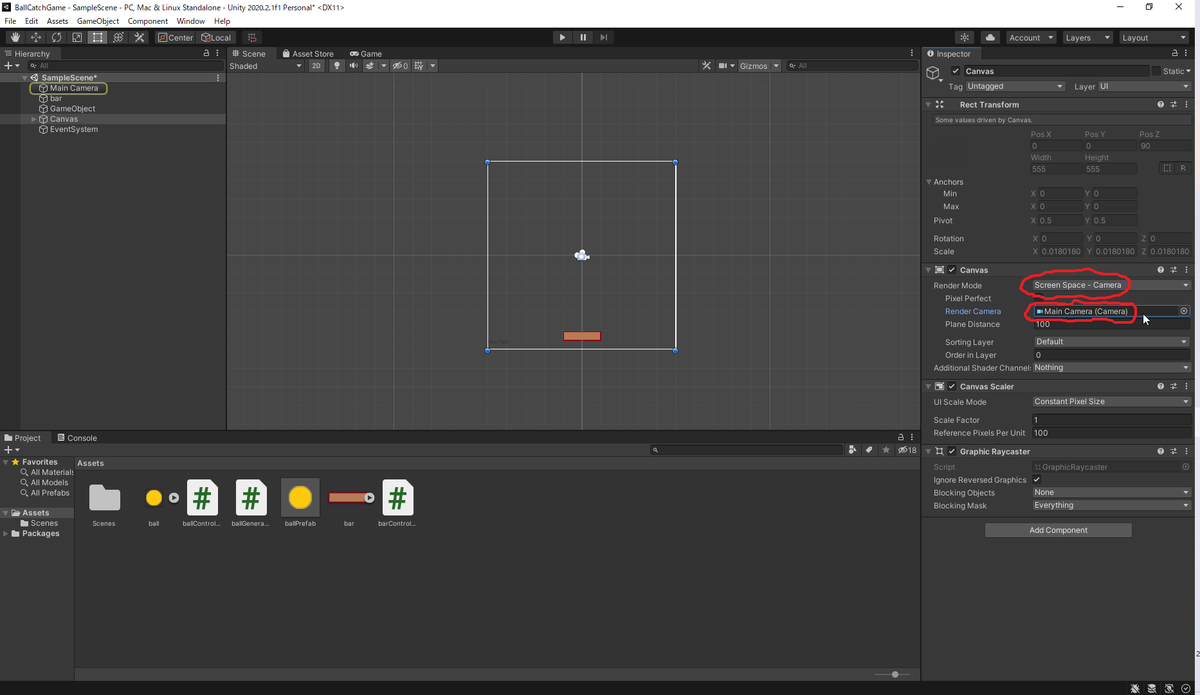Disable Graphic Raycaster component checkbox
The image size is (1200, 695).
(952, 451)
